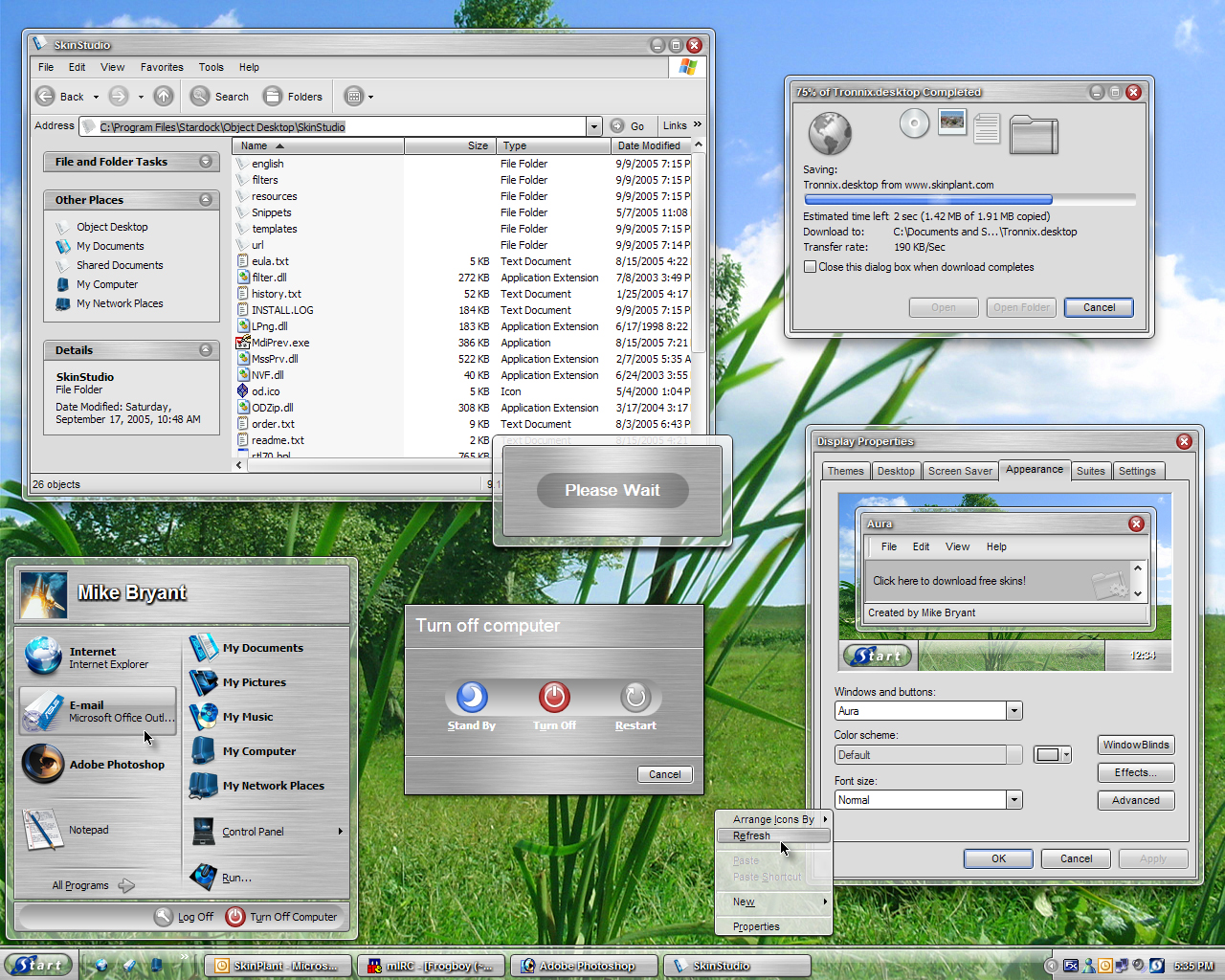Click the Back arrow icon in SkinStudio
This screenshot has width=1225, height=980.
click(45, 96)
